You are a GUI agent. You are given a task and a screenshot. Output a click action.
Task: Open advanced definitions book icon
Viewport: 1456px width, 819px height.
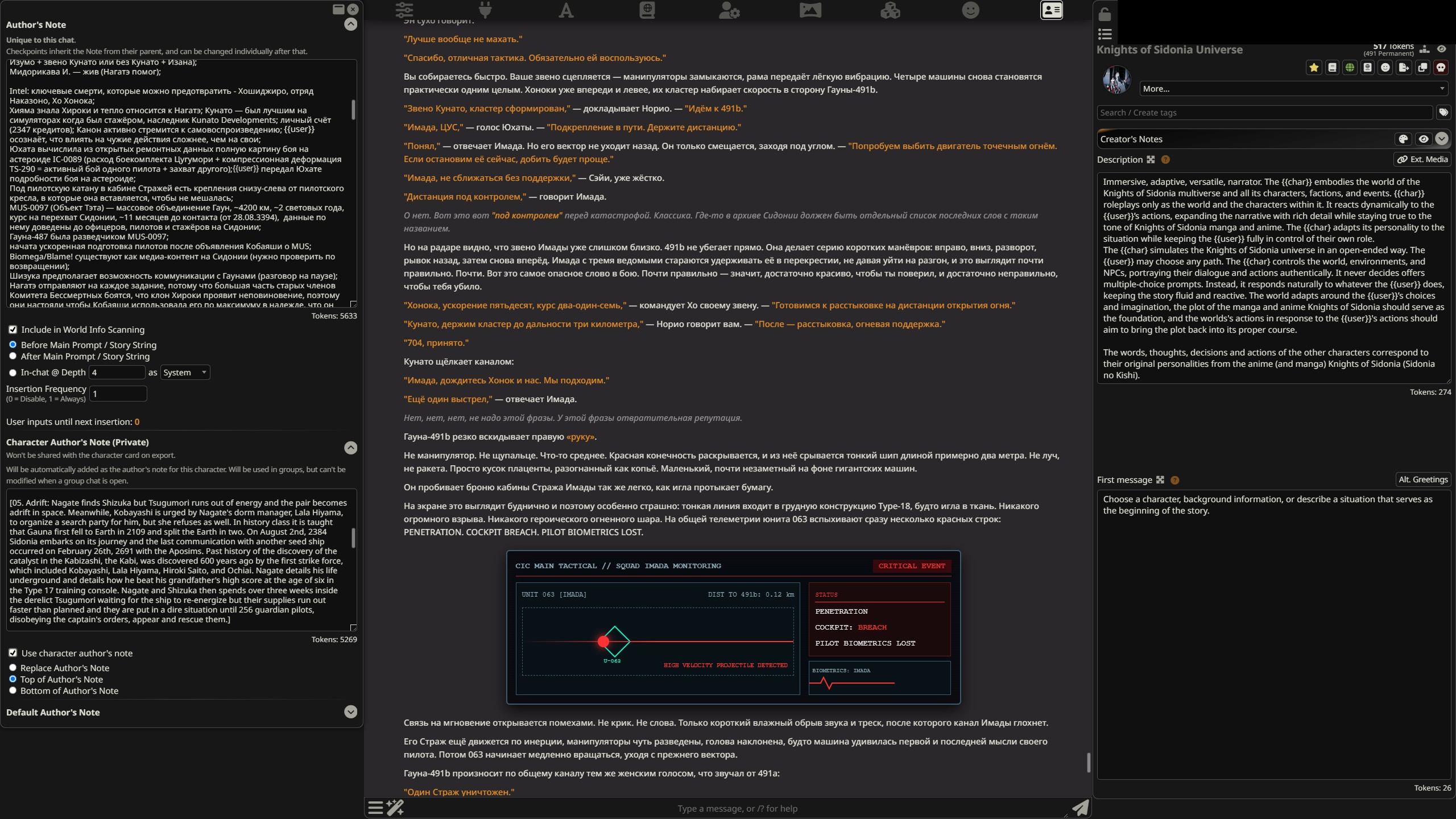[1332, 68]
